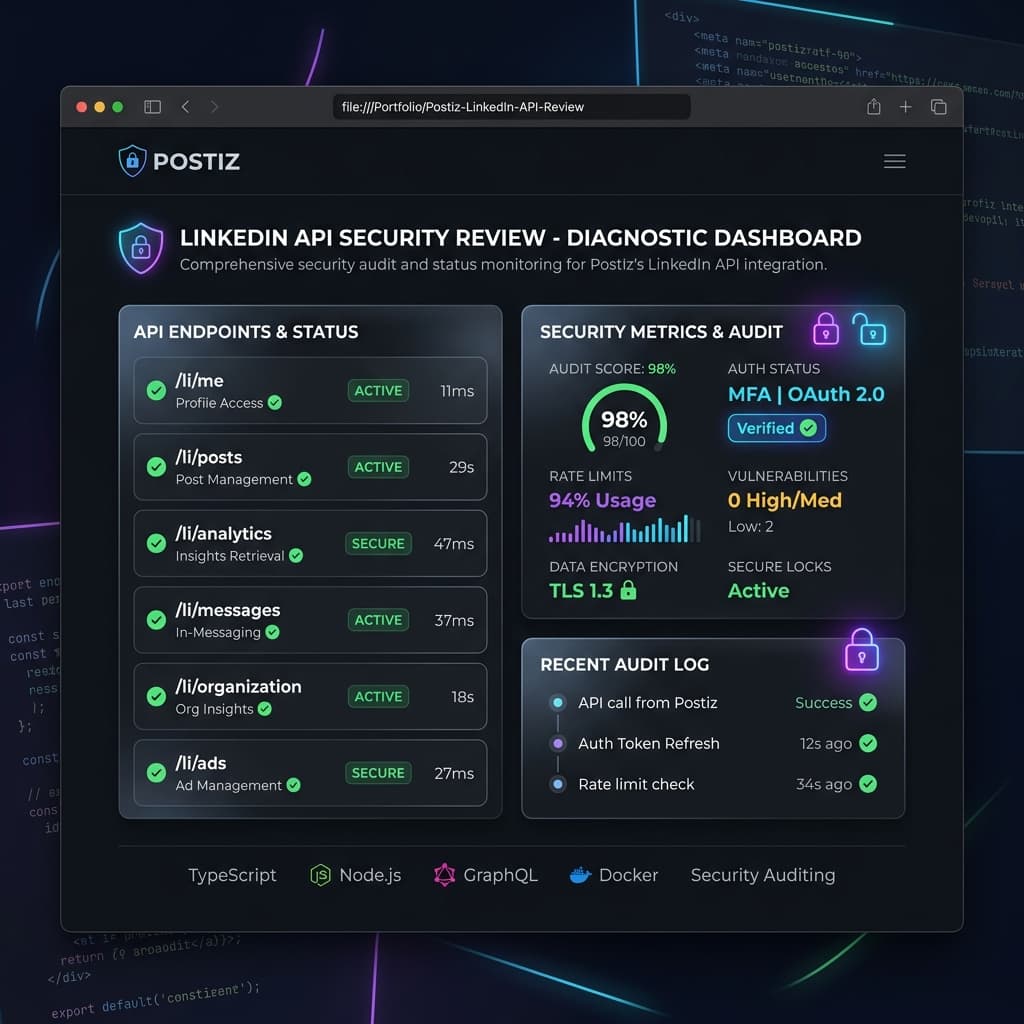The image size is (1024, 1024).
Task: Click the rate limits usage bar chart
Action: pos(623,529)
